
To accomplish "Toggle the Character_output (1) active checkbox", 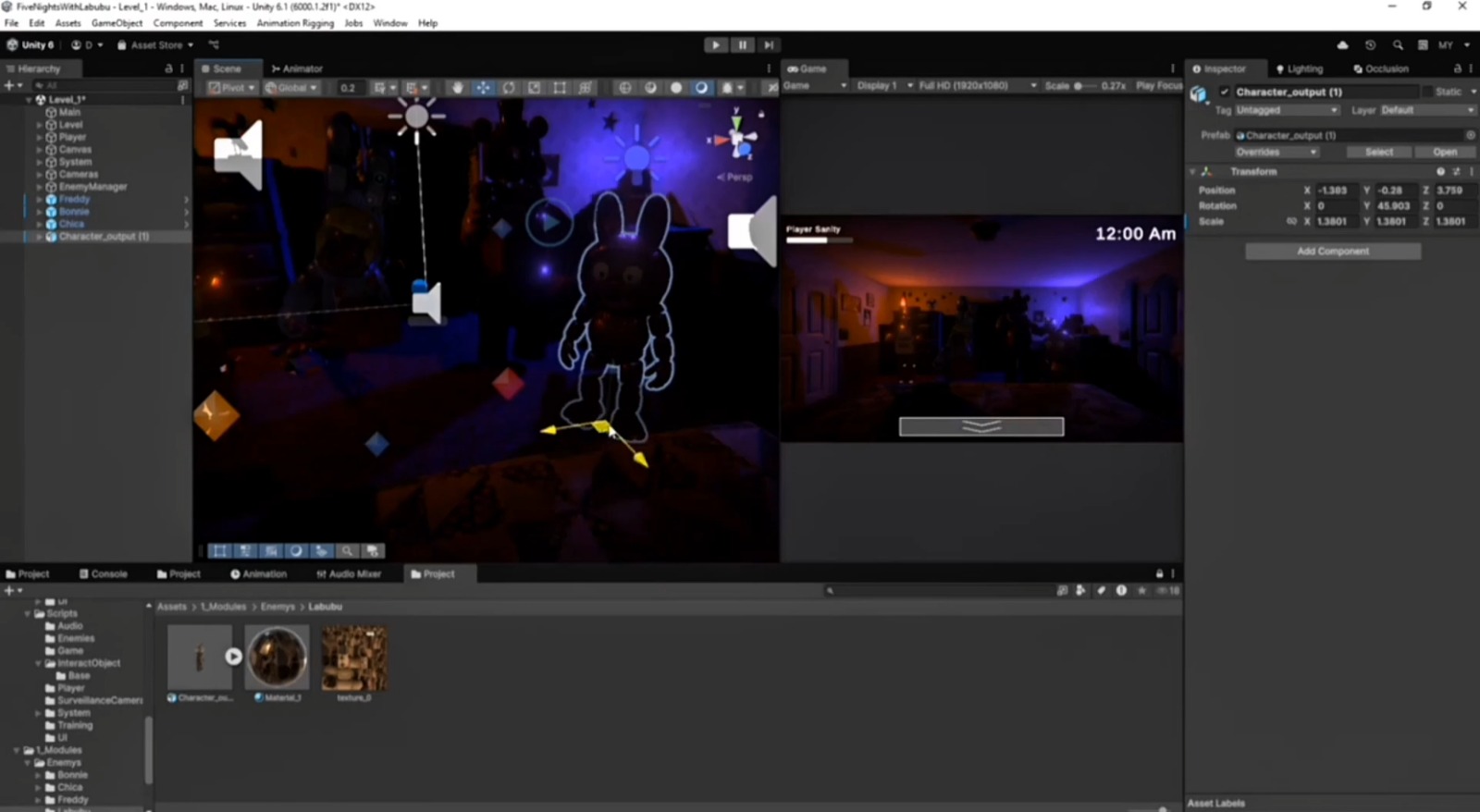I will (x=1225, y=92).
